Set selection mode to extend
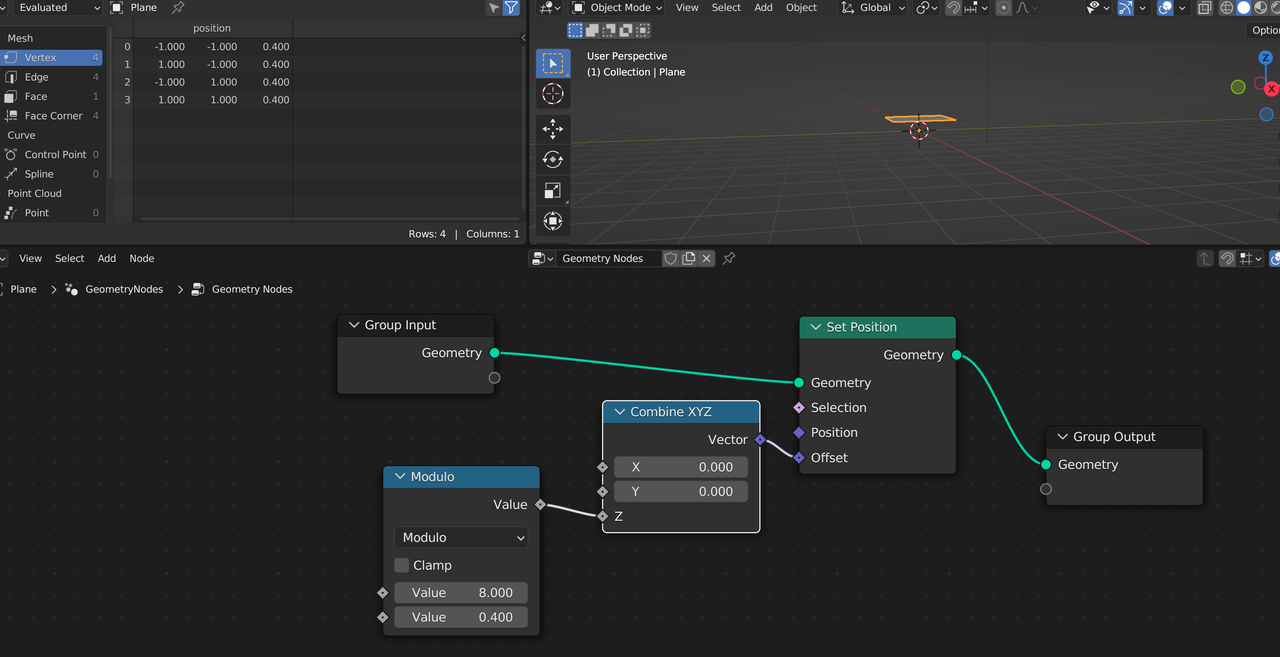The height and width of the screenshot is (657, 1280). pyautogui.click(x=593, y=31)
